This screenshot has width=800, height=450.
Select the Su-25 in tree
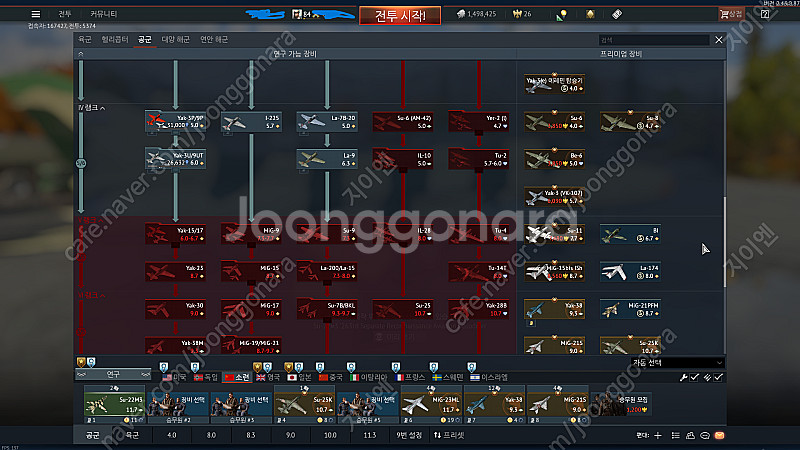(403, 309)
